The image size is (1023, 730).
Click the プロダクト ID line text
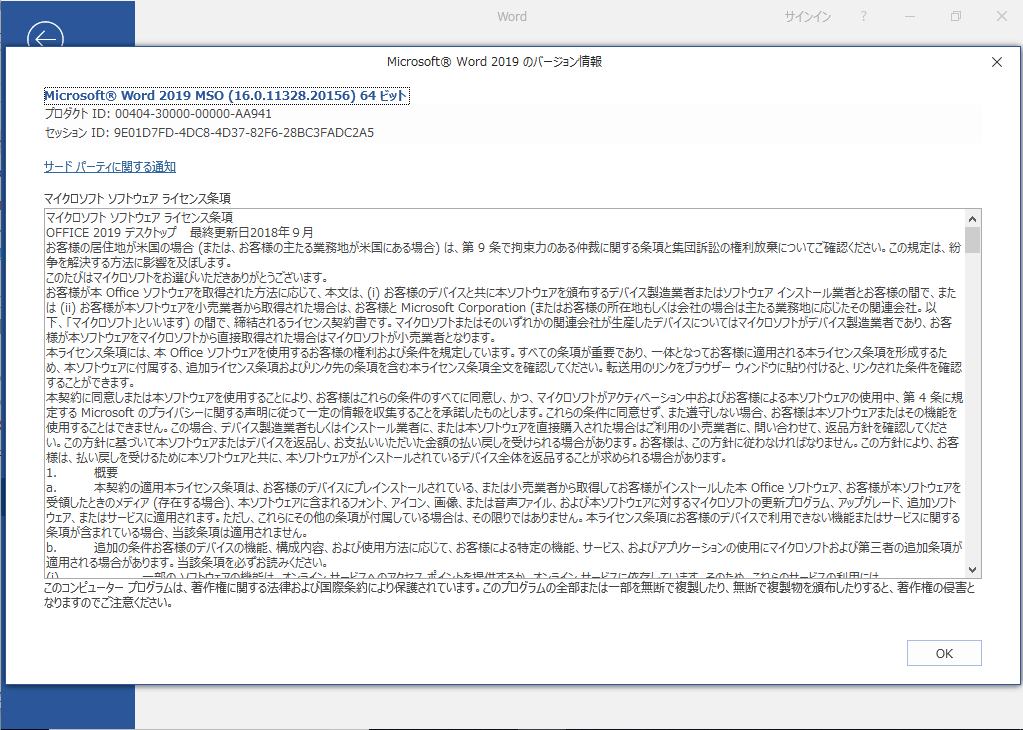click(158, 114)
